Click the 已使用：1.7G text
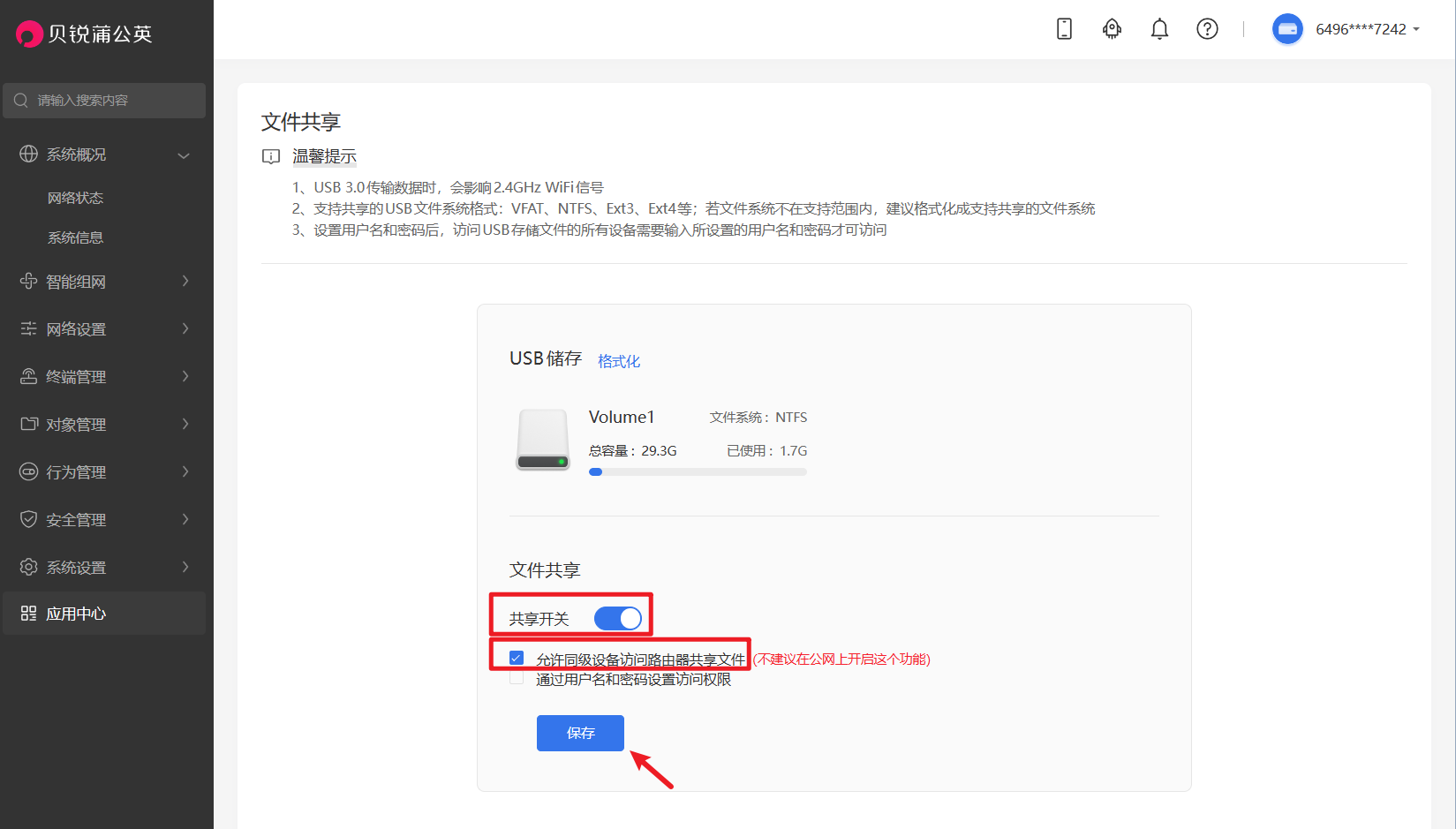The width and height of the screenshot is (1456, 829). [x=766, y=450]
